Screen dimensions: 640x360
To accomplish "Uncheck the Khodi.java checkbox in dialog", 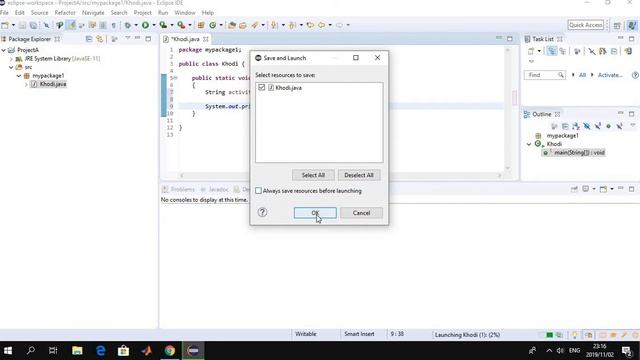I will (262, 87).
